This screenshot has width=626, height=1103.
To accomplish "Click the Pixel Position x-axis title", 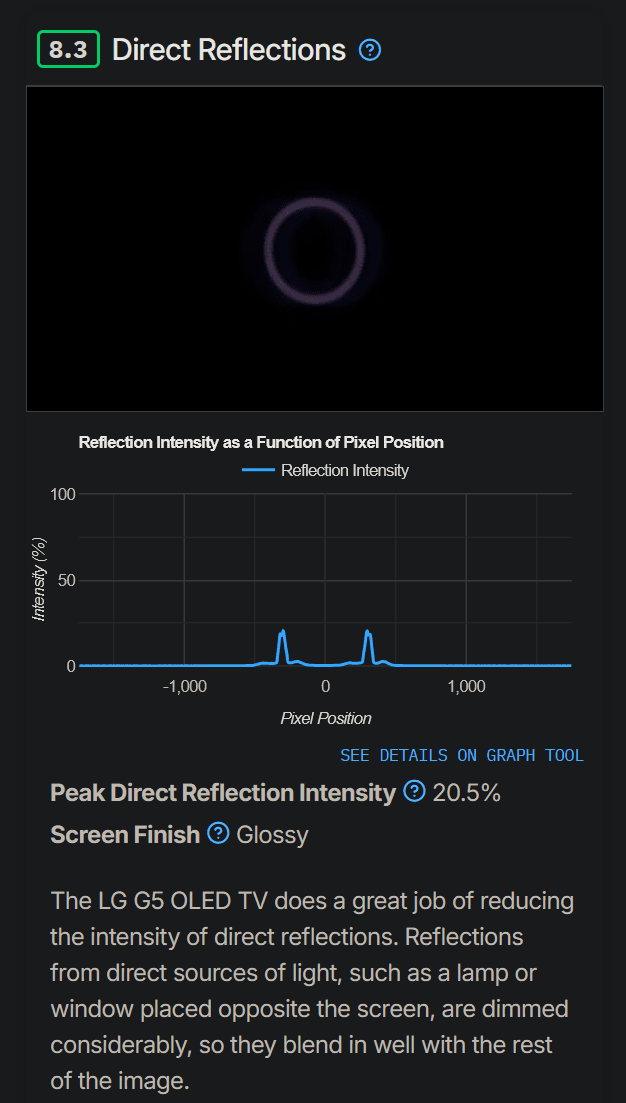I will pyautogui.click(x=326, y=718).
